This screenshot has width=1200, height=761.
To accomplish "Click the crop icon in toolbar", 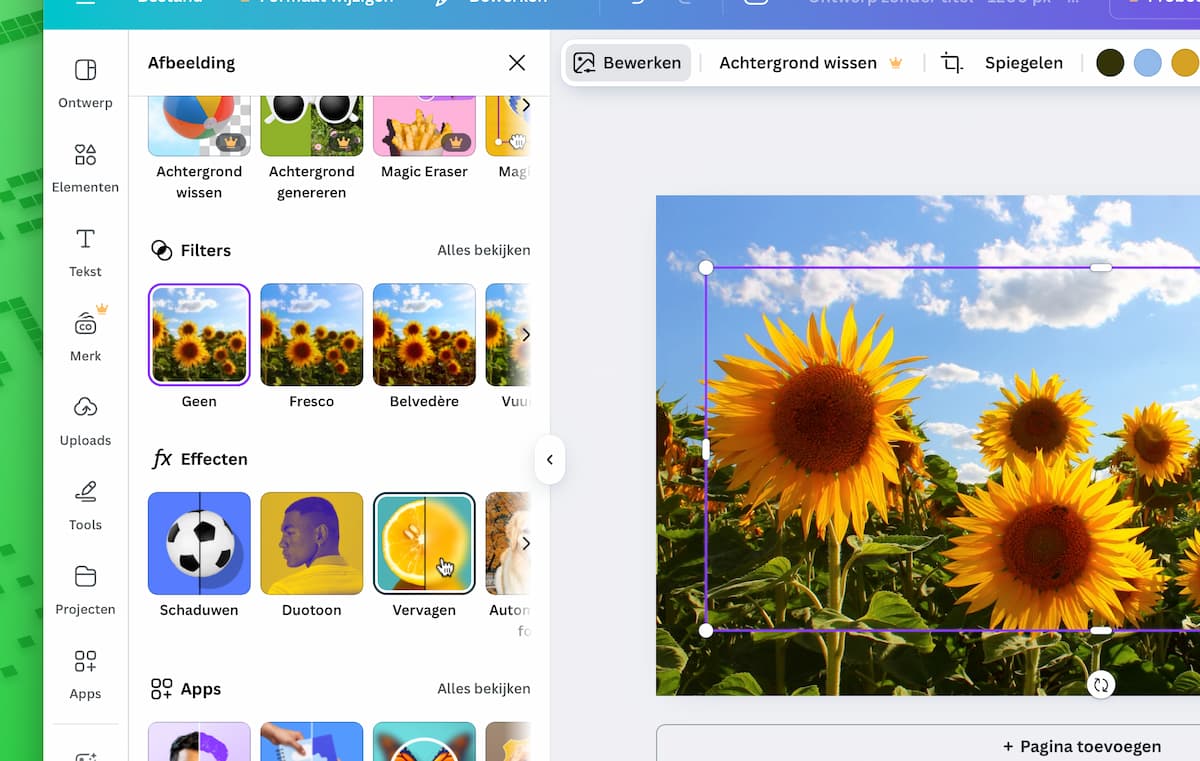I will [952, 63].
